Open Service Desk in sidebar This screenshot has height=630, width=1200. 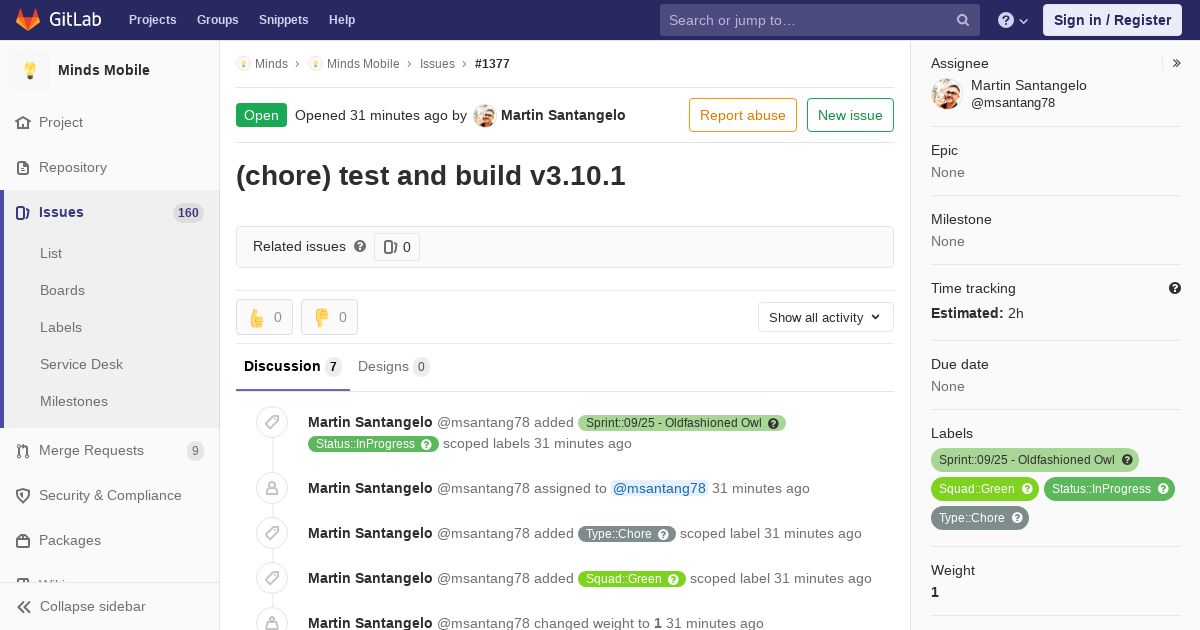click(81, 364)
